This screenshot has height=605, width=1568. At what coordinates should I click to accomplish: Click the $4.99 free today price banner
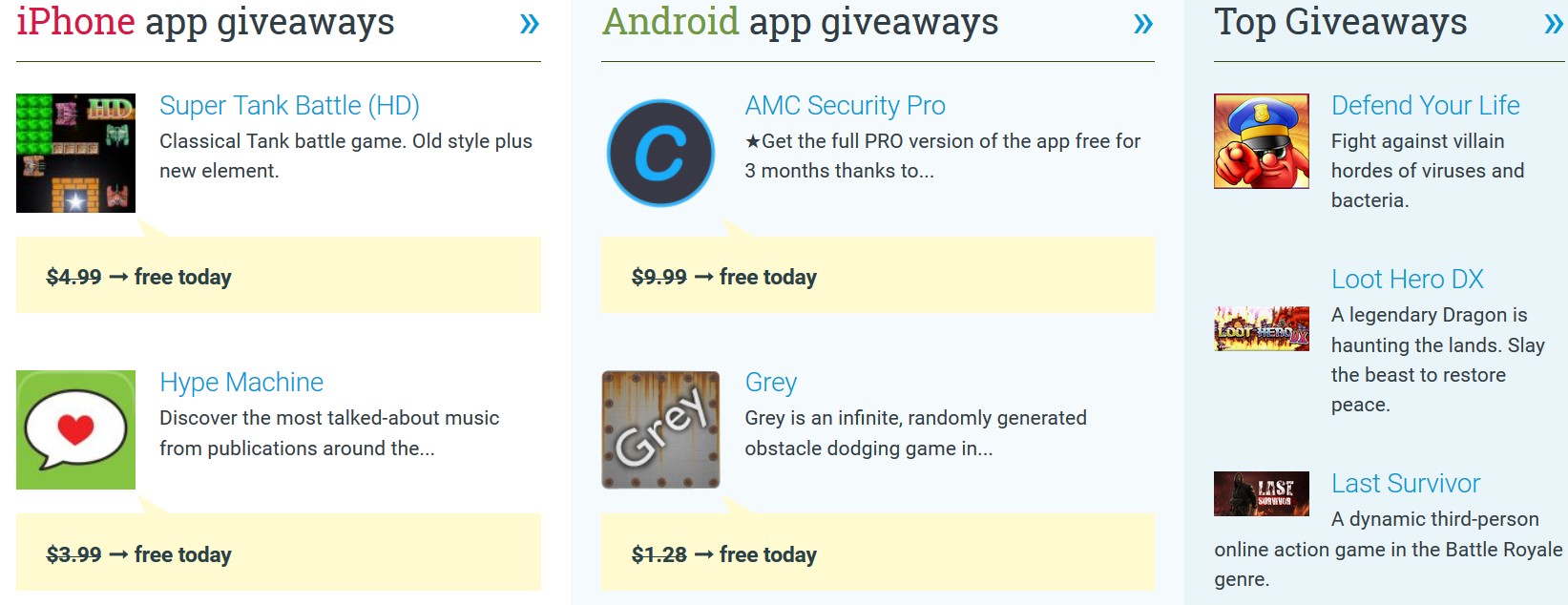[x=278, y=276]
